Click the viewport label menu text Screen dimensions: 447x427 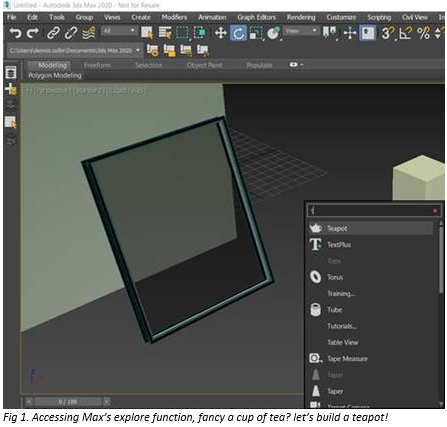coord(85,91)
